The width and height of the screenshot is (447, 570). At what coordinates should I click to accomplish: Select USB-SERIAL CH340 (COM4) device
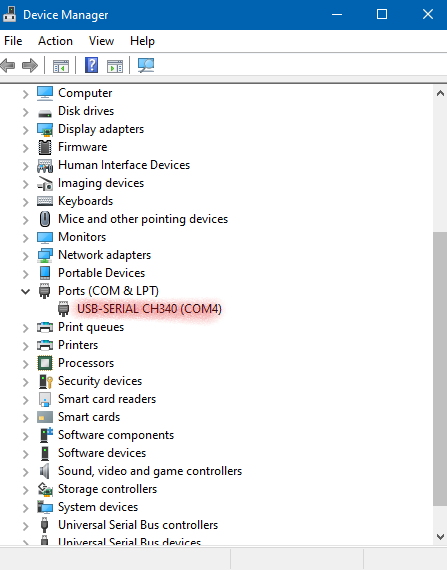[x=149, y=309]
